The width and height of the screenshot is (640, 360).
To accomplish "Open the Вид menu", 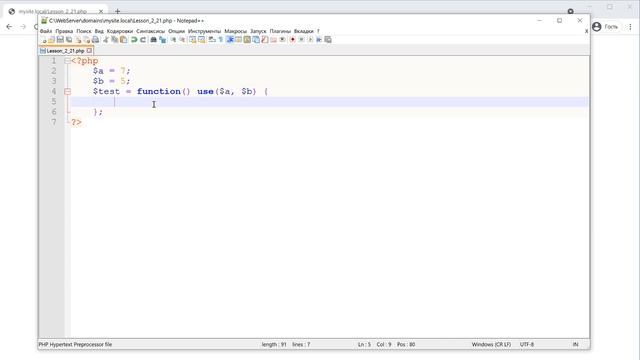I will coord(99,31).
